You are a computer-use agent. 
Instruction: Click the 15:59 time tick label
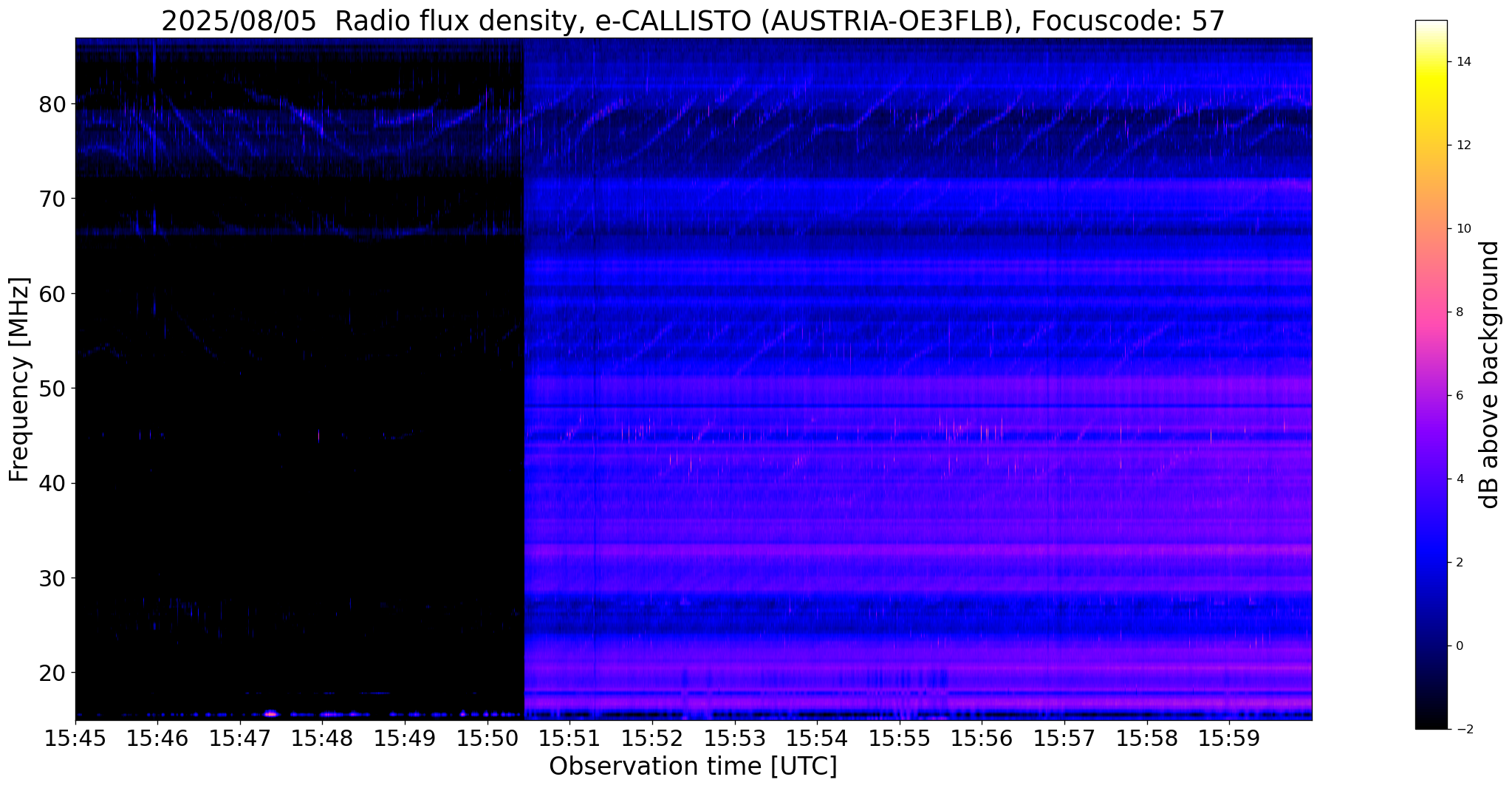pos(1229,739)
